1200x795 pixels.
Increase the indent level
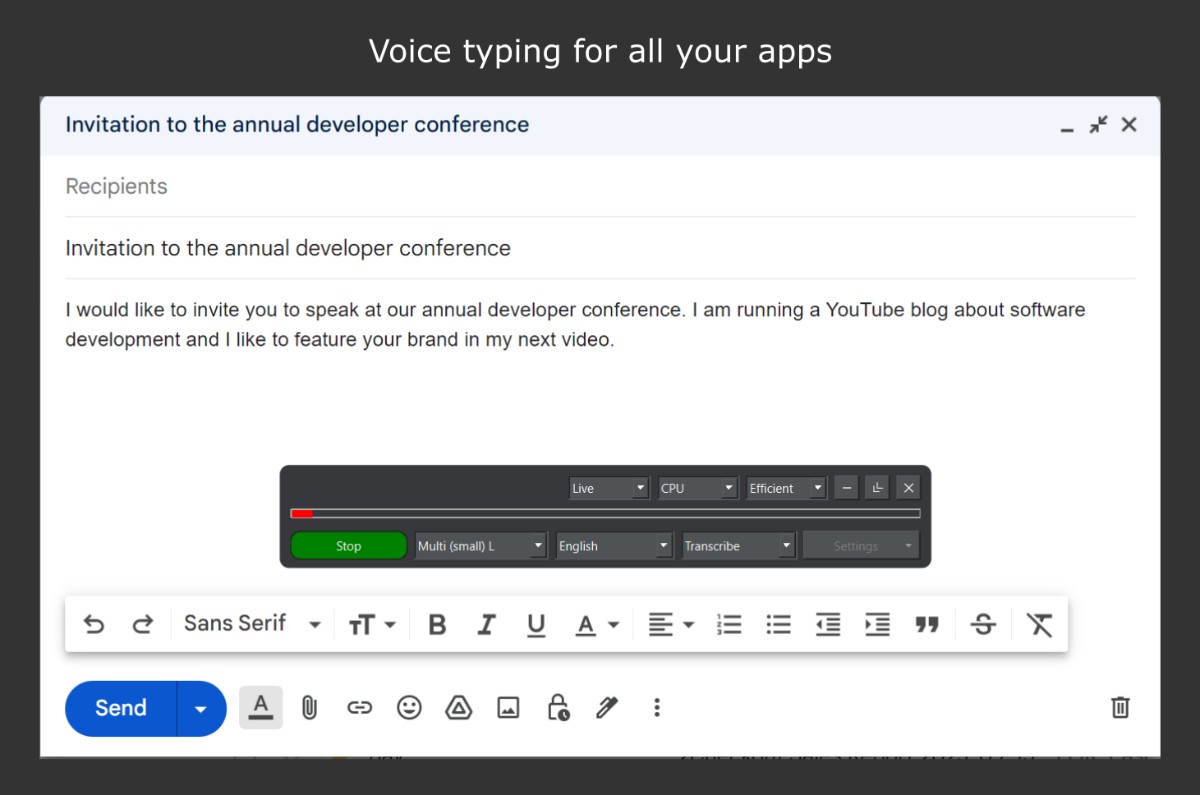tap(877, 625)
